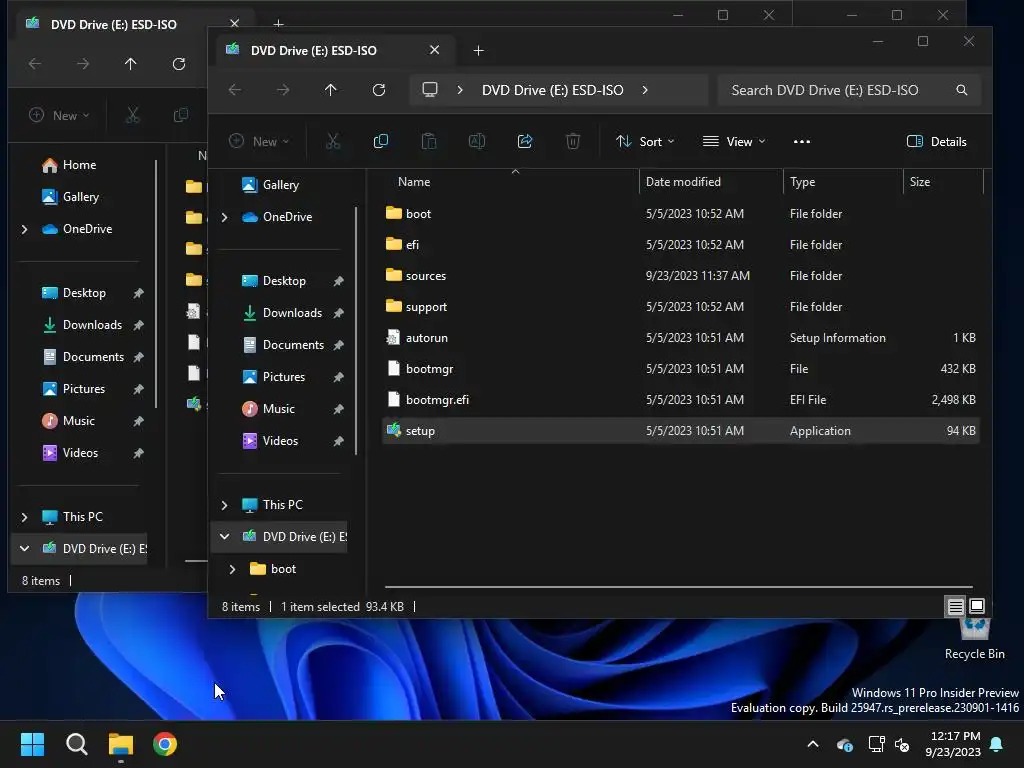The height and width of the screenshot is (768, 1024).
Task: Click DVD Drive (E:) ESD-ISO breadcrumb
Action: tap(552, 90)
